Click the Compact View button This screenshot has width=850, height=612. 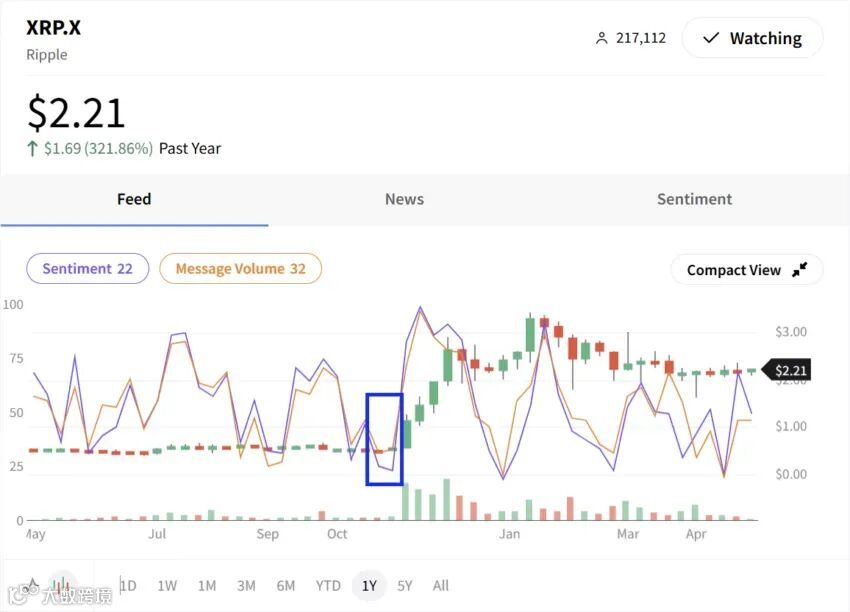tap(746, 270)
